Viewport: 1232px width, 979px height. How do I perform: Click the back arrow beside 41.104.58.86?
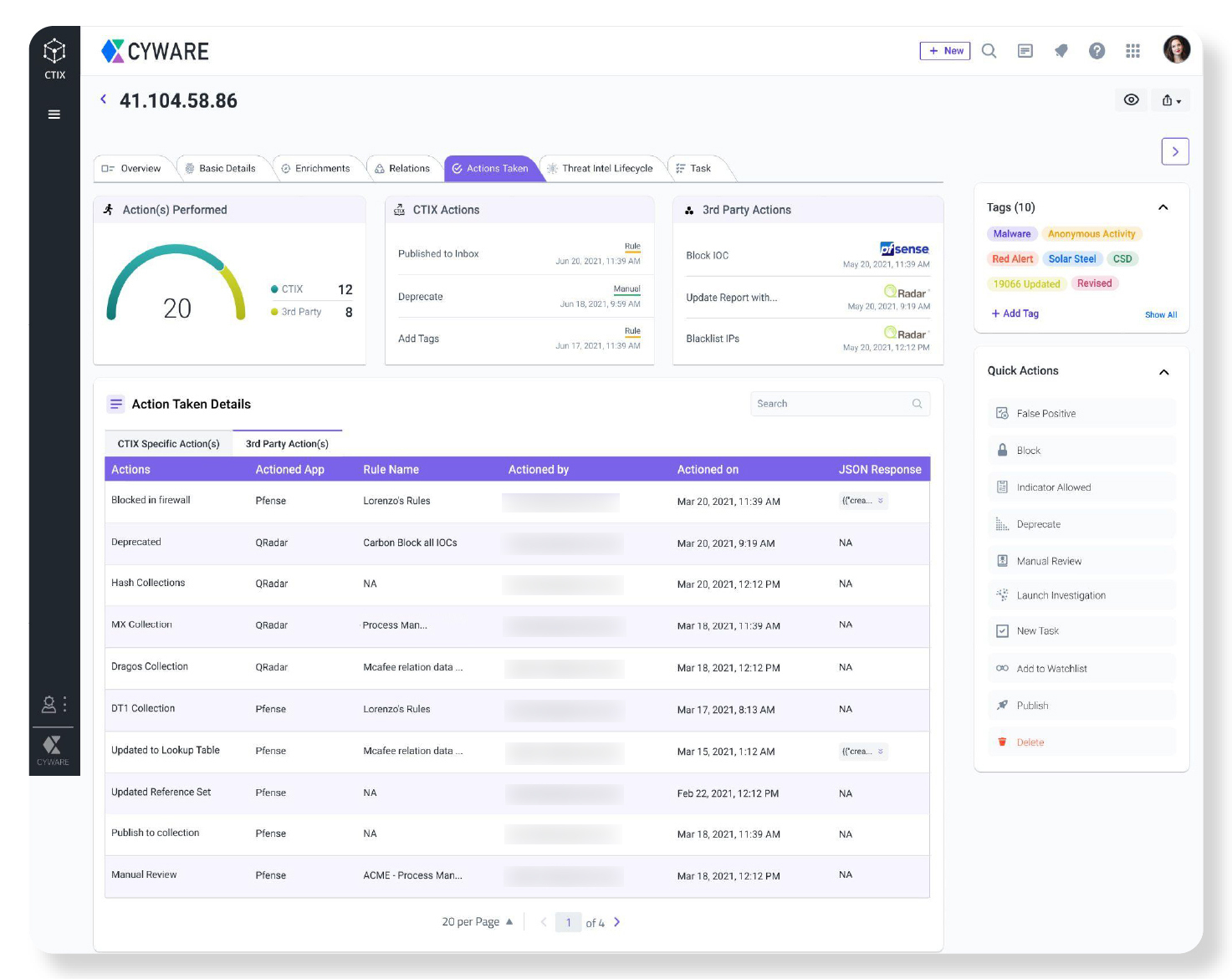click(x=104, y=99)
